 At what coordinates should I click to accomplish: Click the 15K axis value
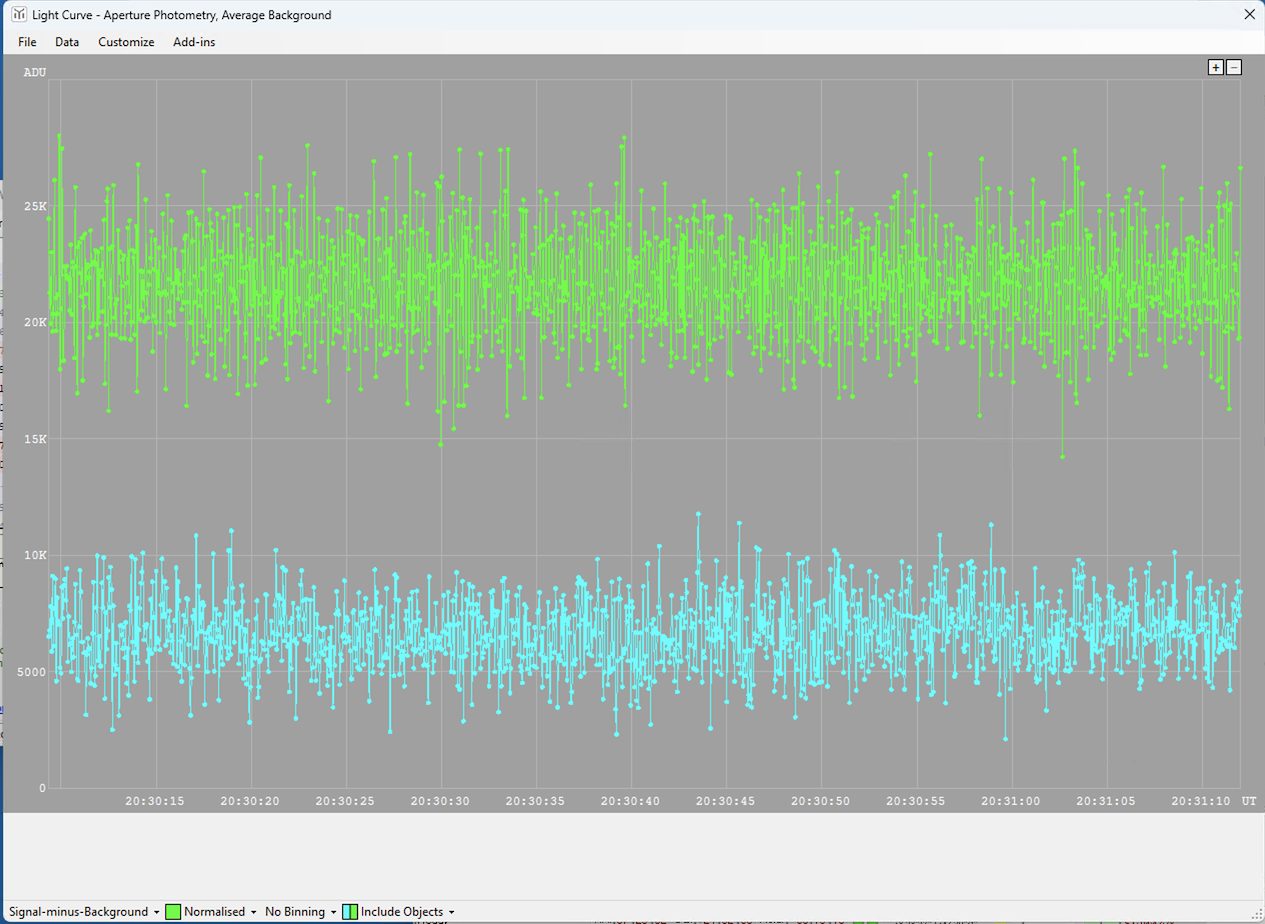35,439
